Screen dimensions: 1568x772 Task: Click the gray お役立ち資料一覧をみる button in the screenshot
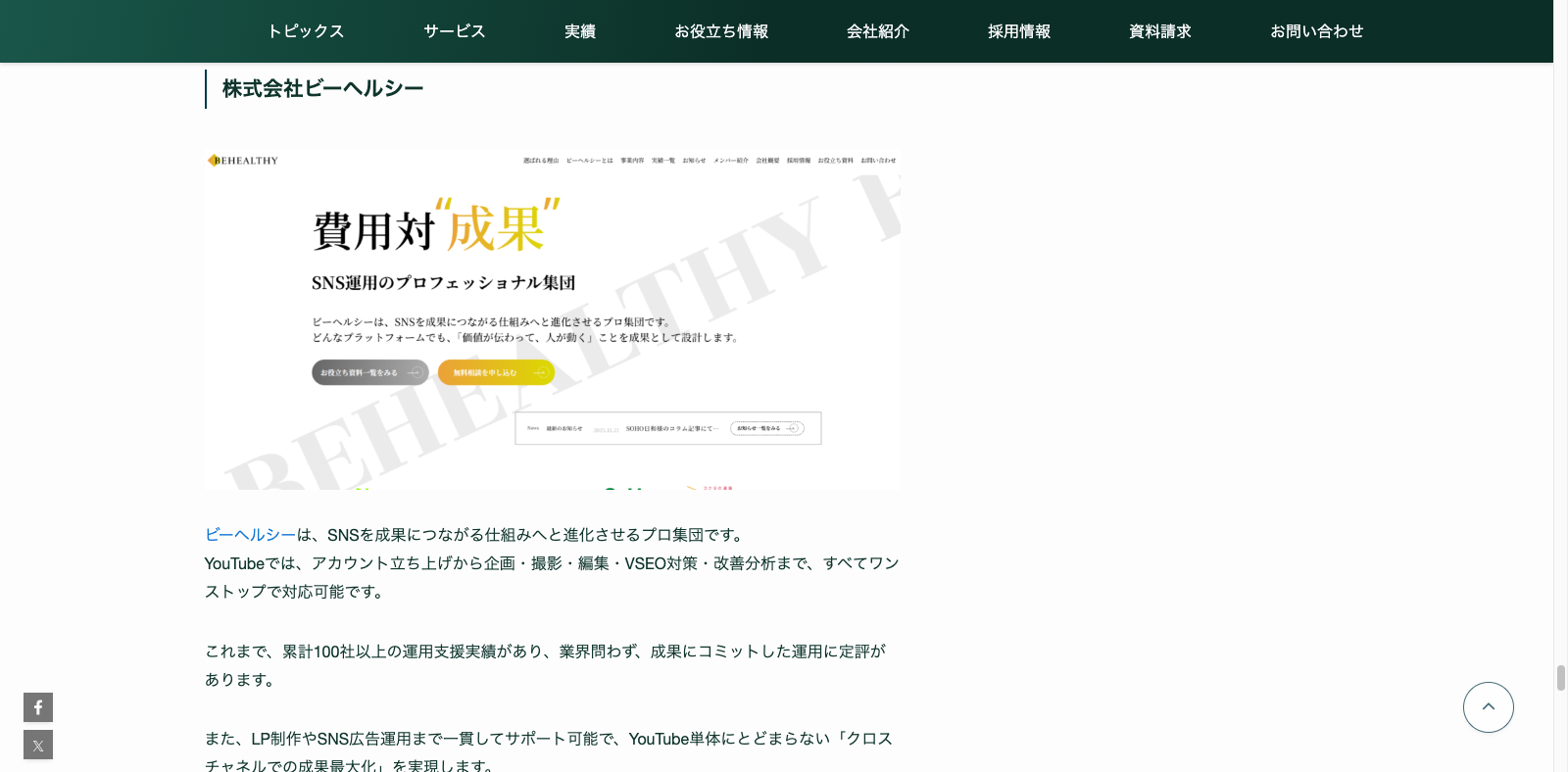click(x=370, y=372)
